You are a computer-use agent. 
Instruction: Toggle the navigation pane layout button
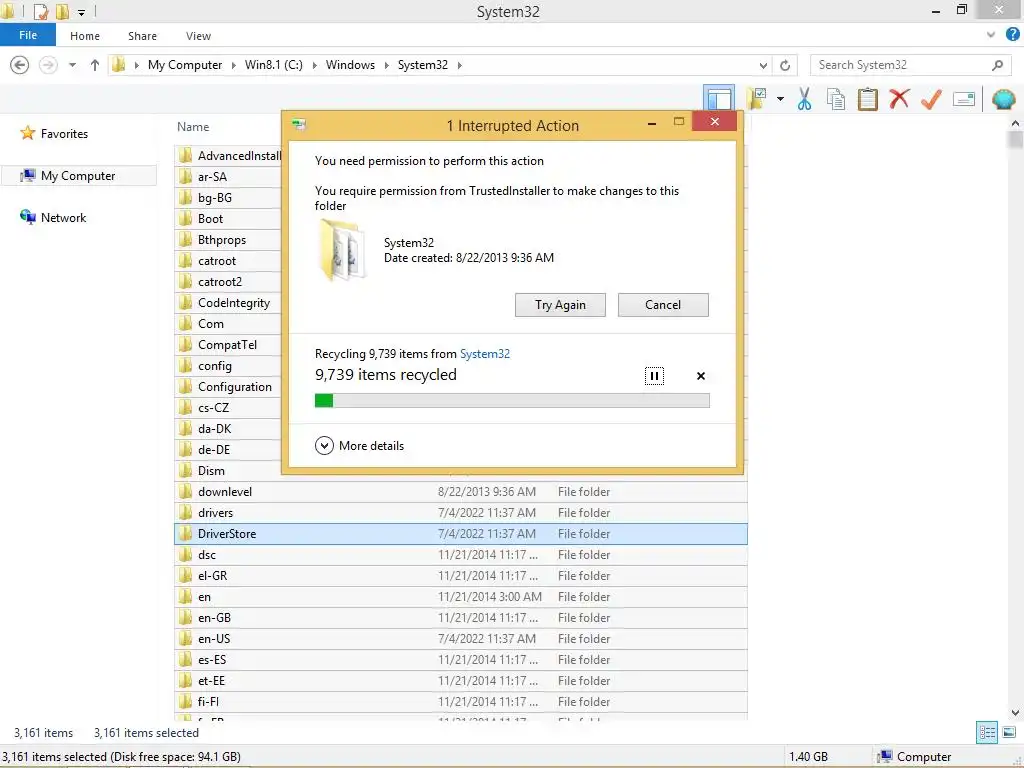(x=719, y=99)
